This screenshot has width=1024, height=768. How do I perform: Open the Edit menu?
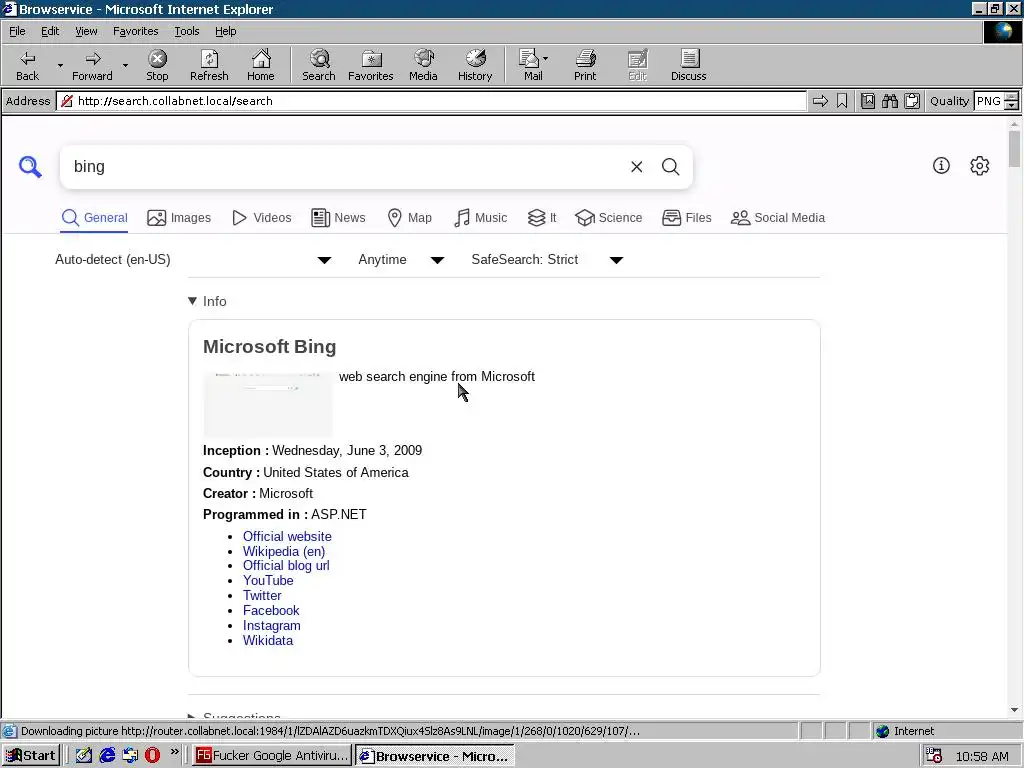point(50,31)
